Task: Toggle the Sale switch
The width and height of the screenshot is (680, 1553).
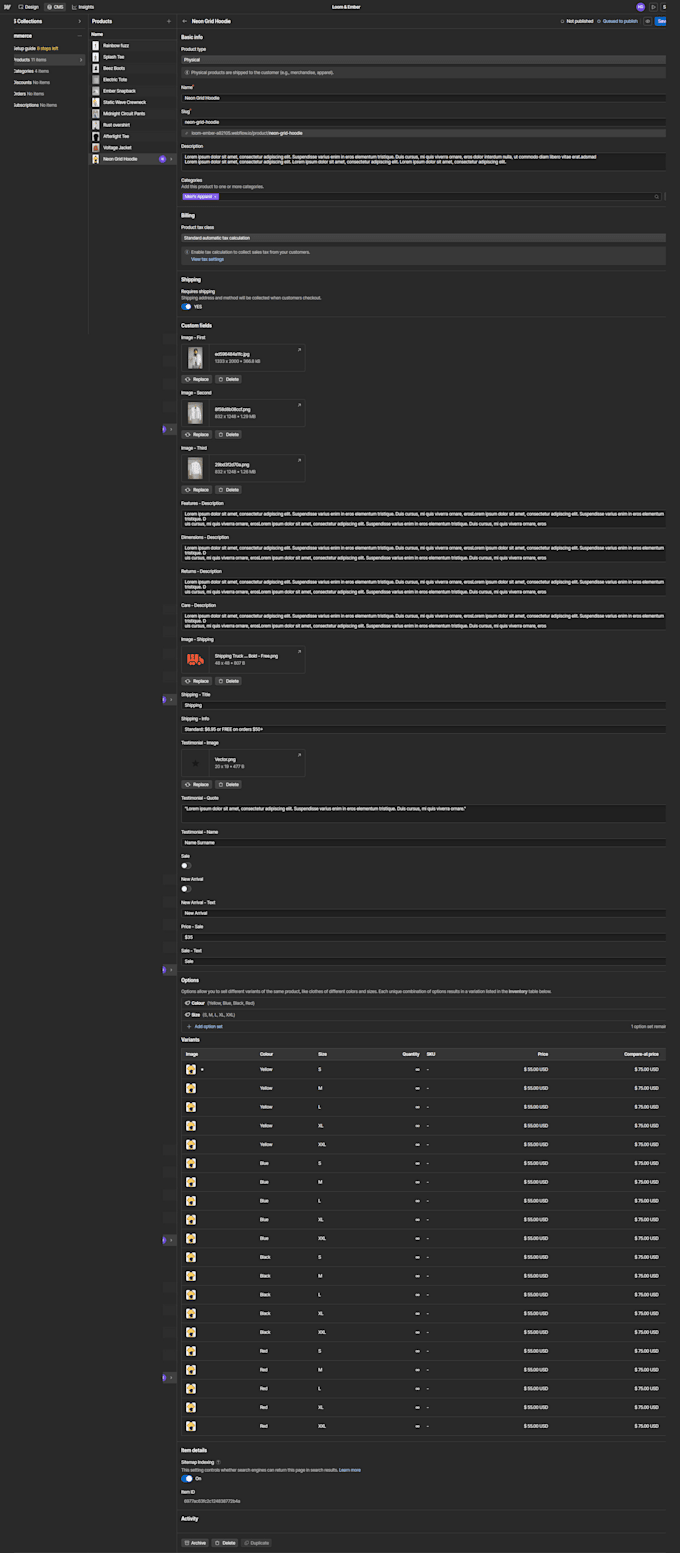Action: 186,865
